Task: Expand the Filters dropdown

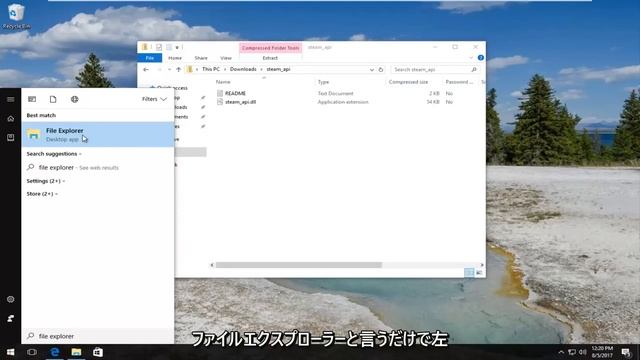Action: (154, 99)
